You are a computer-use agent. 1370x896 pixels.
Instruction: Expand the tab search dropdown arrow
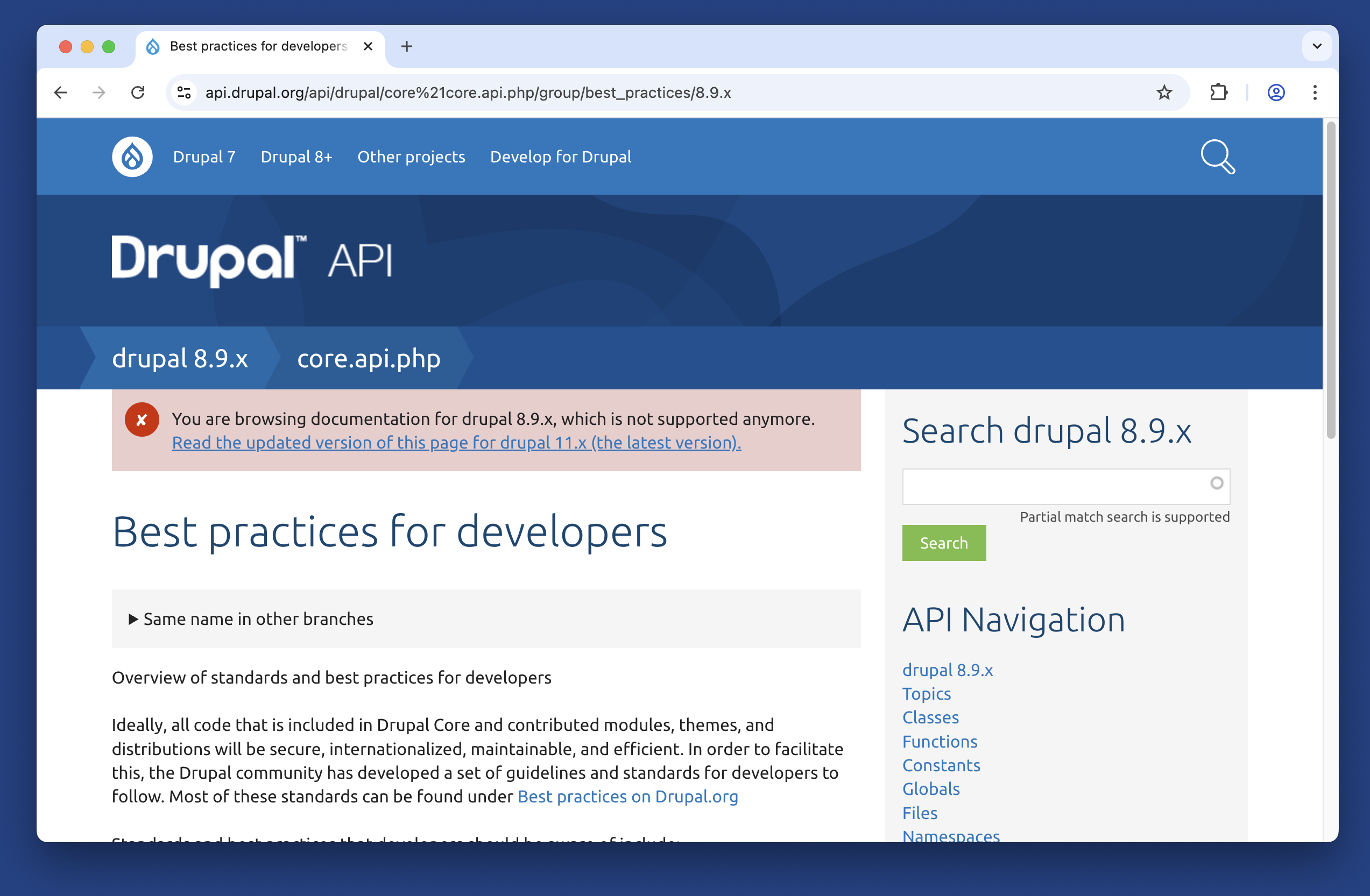click(x=1317, y=46)
